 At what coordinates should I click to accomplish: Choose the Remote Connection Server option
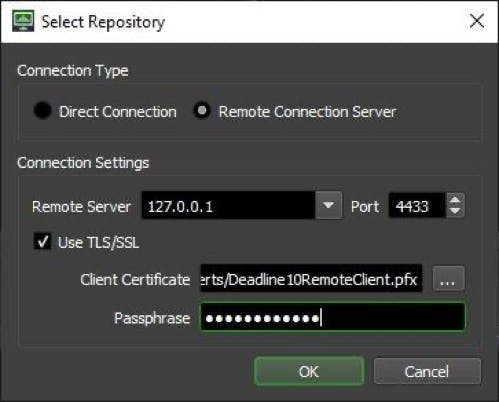tap(202, 110)
